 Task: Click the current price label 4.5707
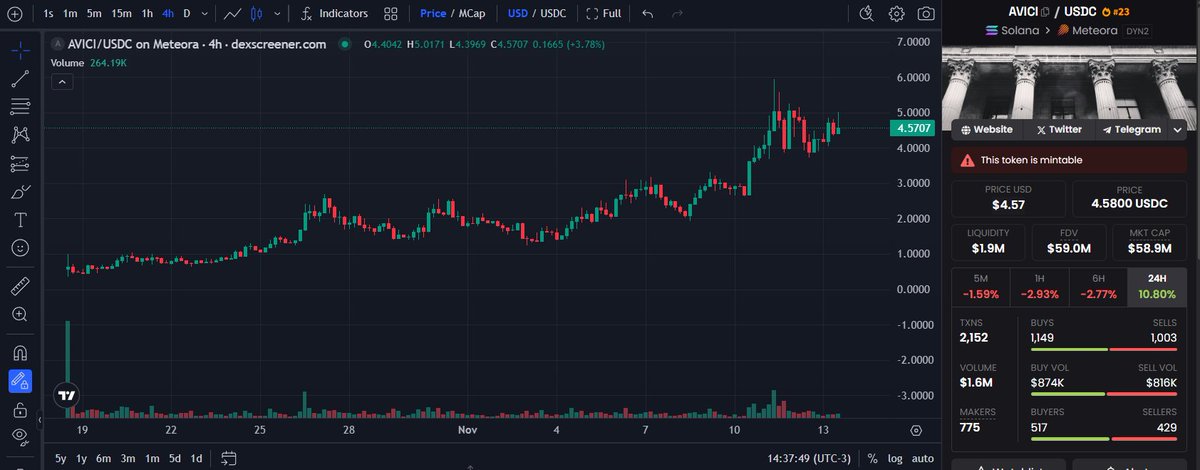click(914, 128)
